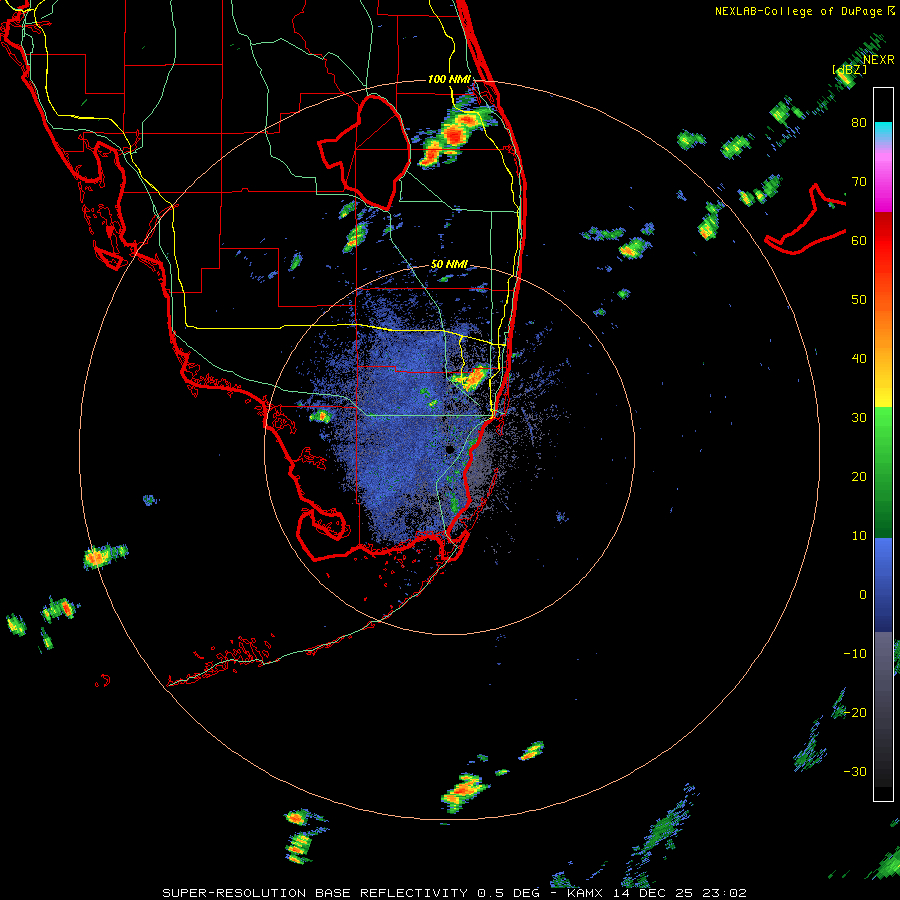The image size is (900, 900).
Task: Click the black radar site dot
Action: (x=449, y=449)
